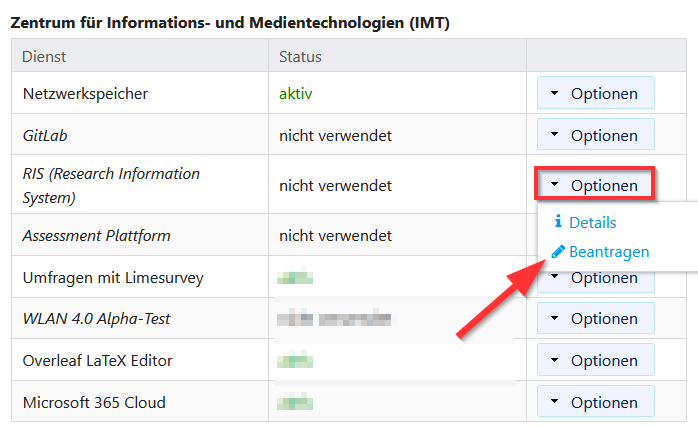698x427 pixels.
Task: Expand Optionen for WLAN 4.0 Alpha-Test
Action: point(595,319)
